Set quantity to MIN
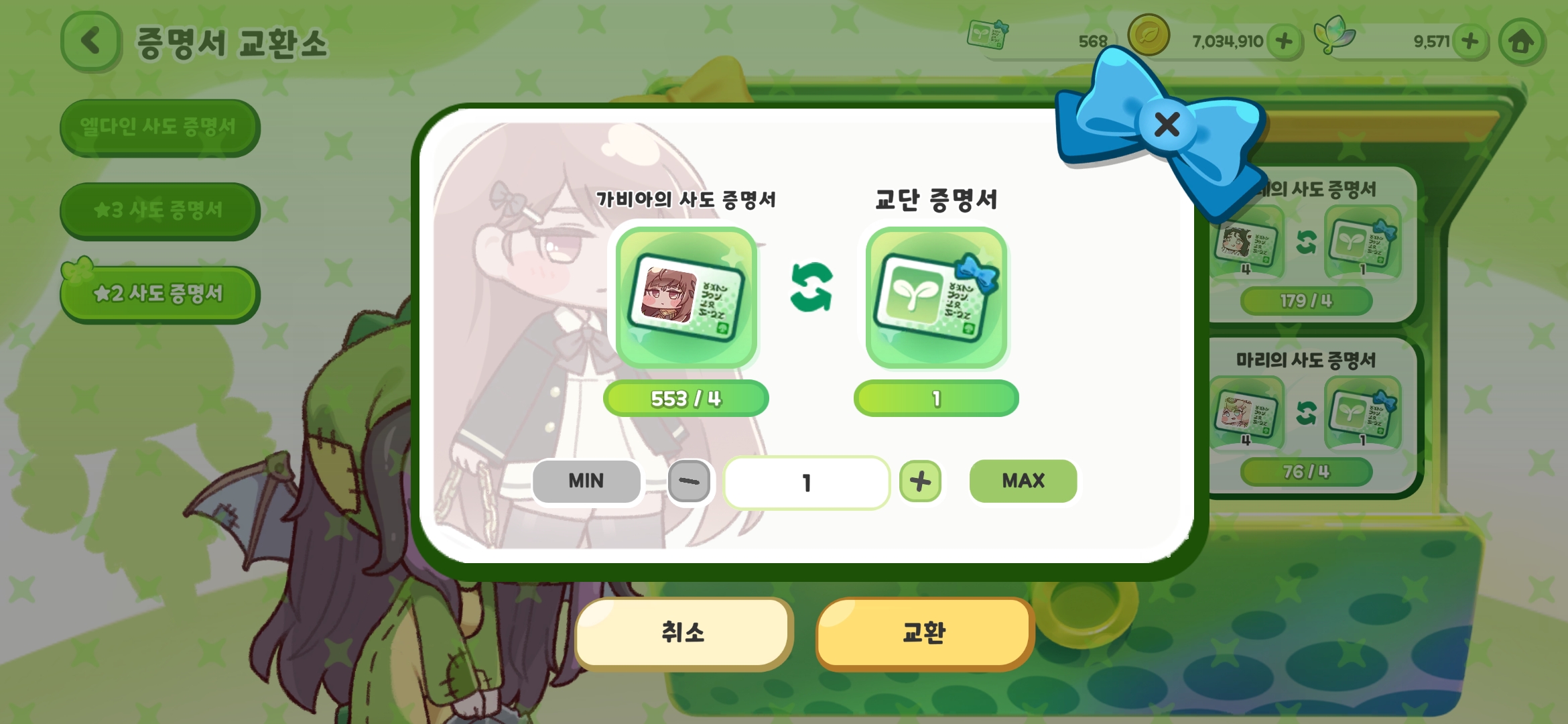This screenshot has height=724, width=1568. pyautogui.click(x=586, y=481)
